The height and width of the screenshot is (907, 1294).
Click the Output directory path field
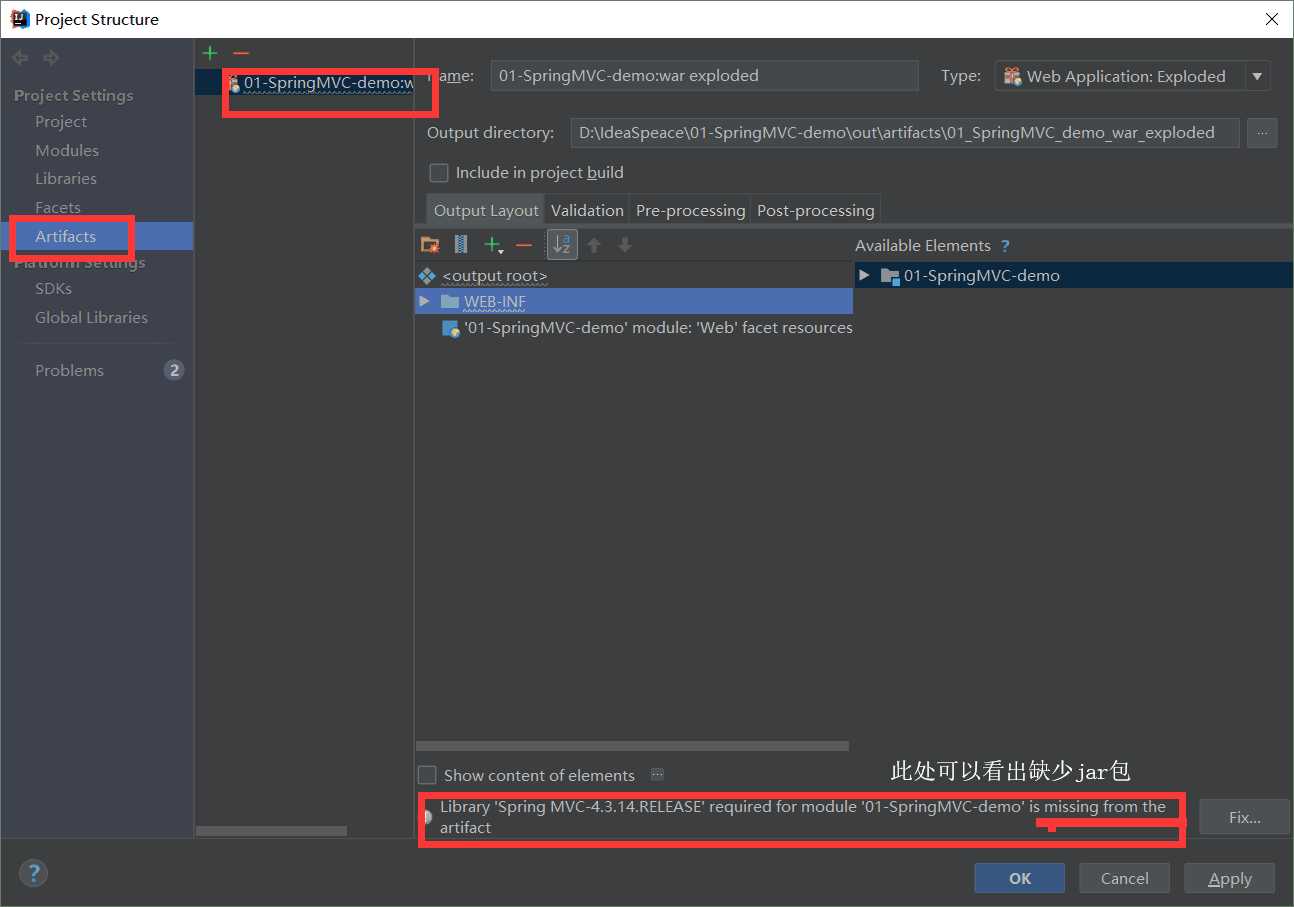pyautogui.click(x=904, y=133)
